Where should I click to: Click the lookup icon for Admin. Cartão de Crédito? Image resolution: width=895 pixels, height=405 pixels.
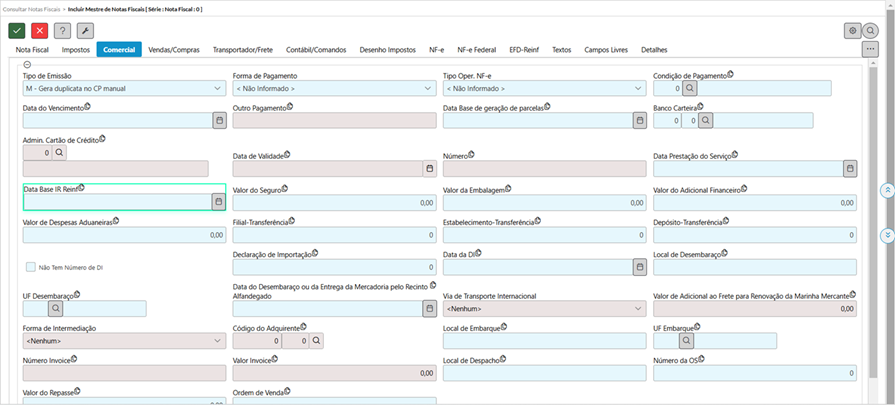(x=59, y=152)
